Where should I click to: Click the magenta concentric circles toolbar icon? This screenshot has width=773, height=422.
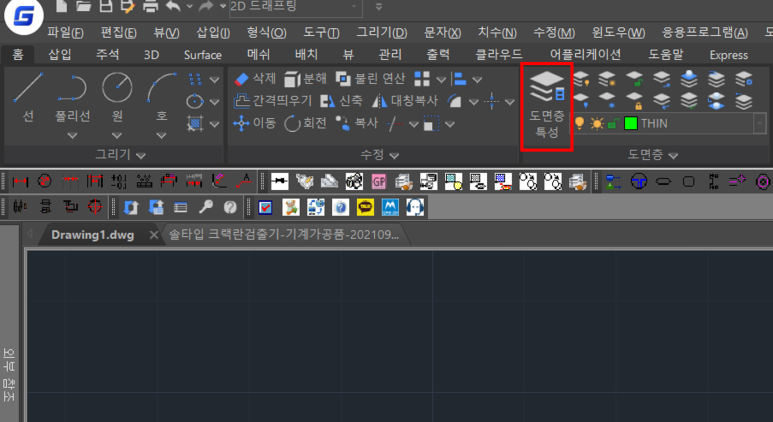762,181
